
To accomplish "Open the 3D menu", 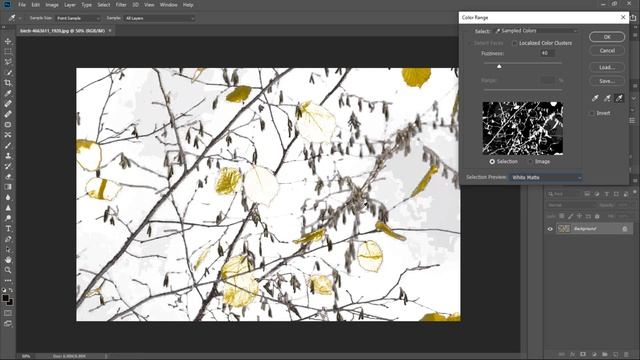I will tap(135, 5).
